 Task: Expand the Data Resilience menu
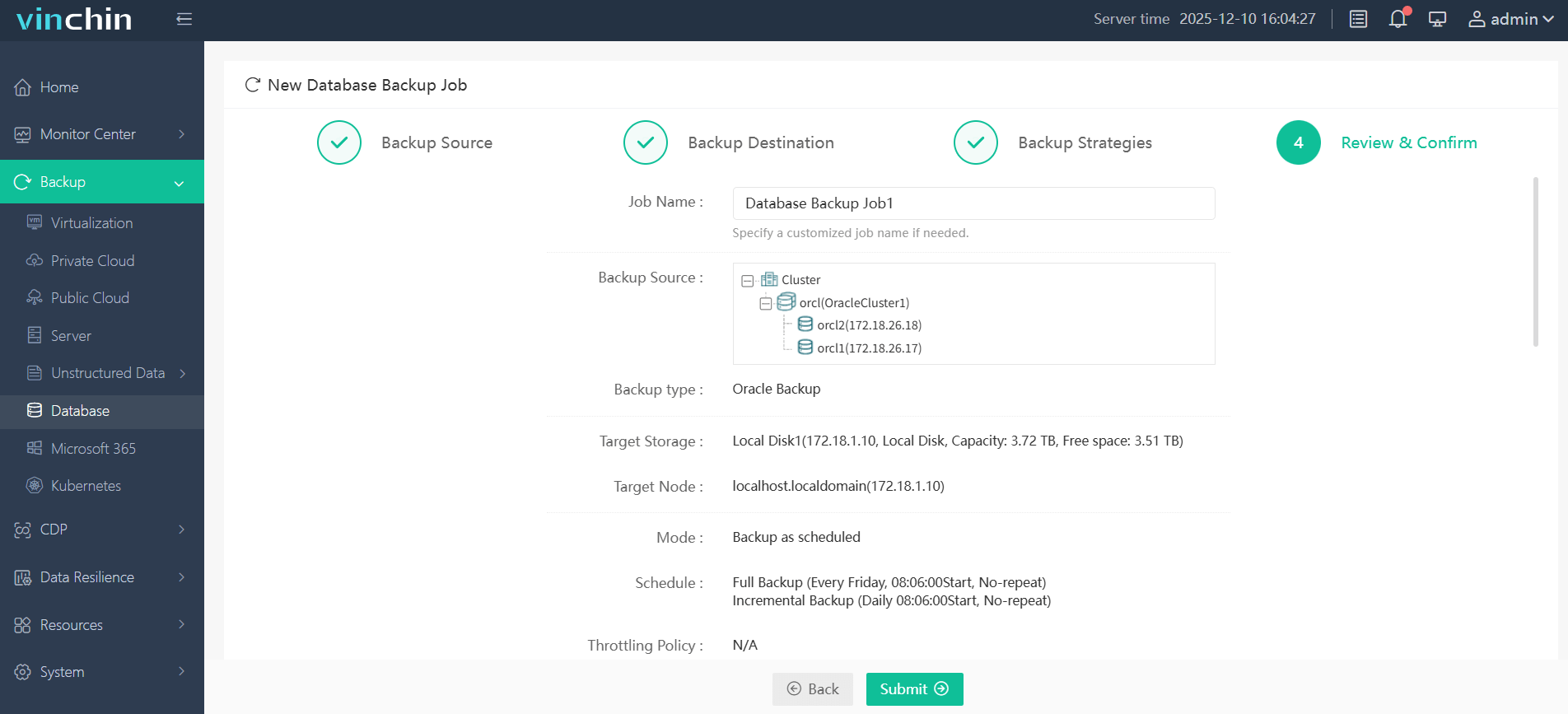point(102,577)
